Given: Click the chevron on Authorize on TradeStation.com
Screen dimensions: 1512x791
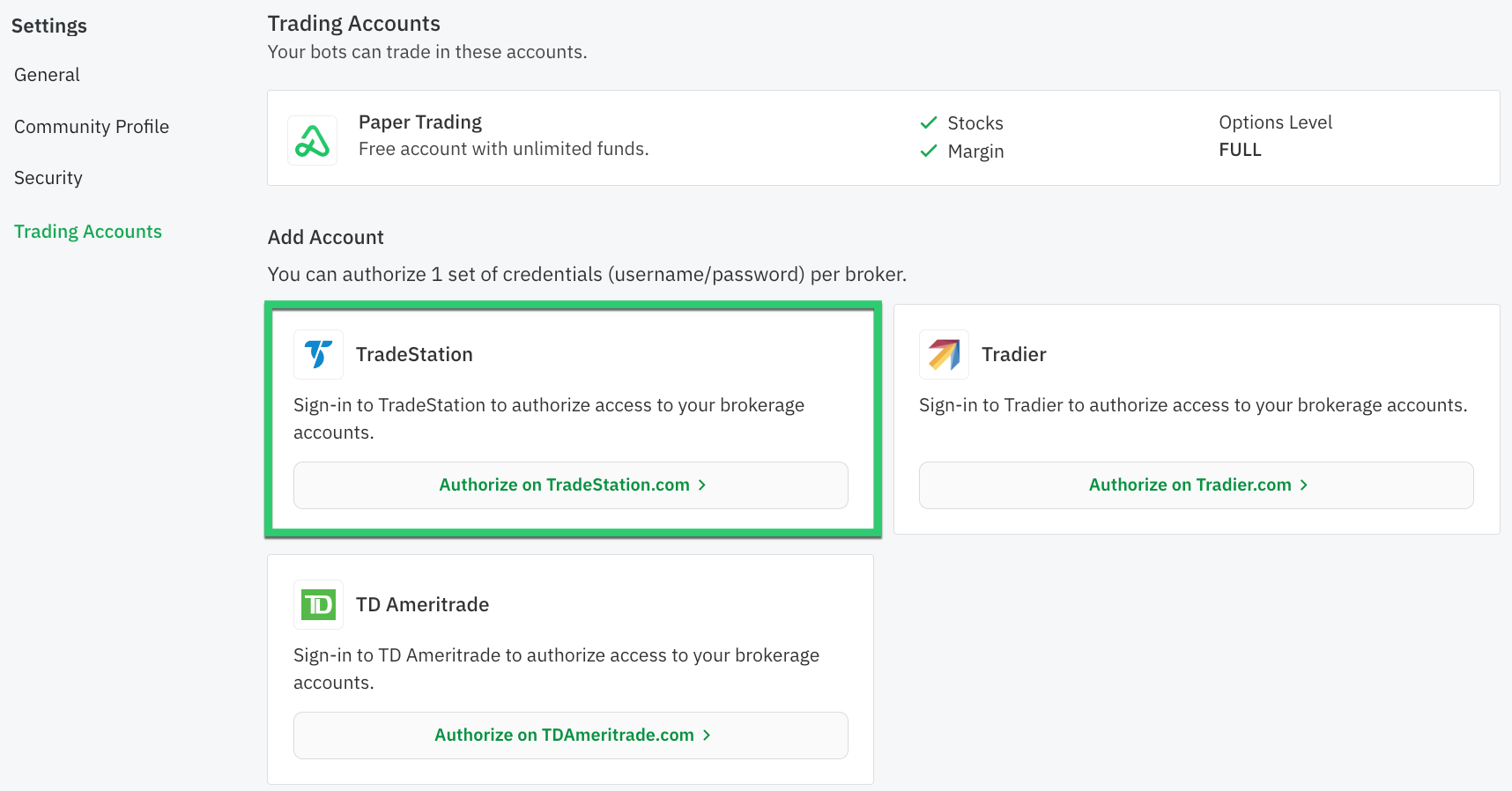Looking at the screenshot, I should click(702, 484).
